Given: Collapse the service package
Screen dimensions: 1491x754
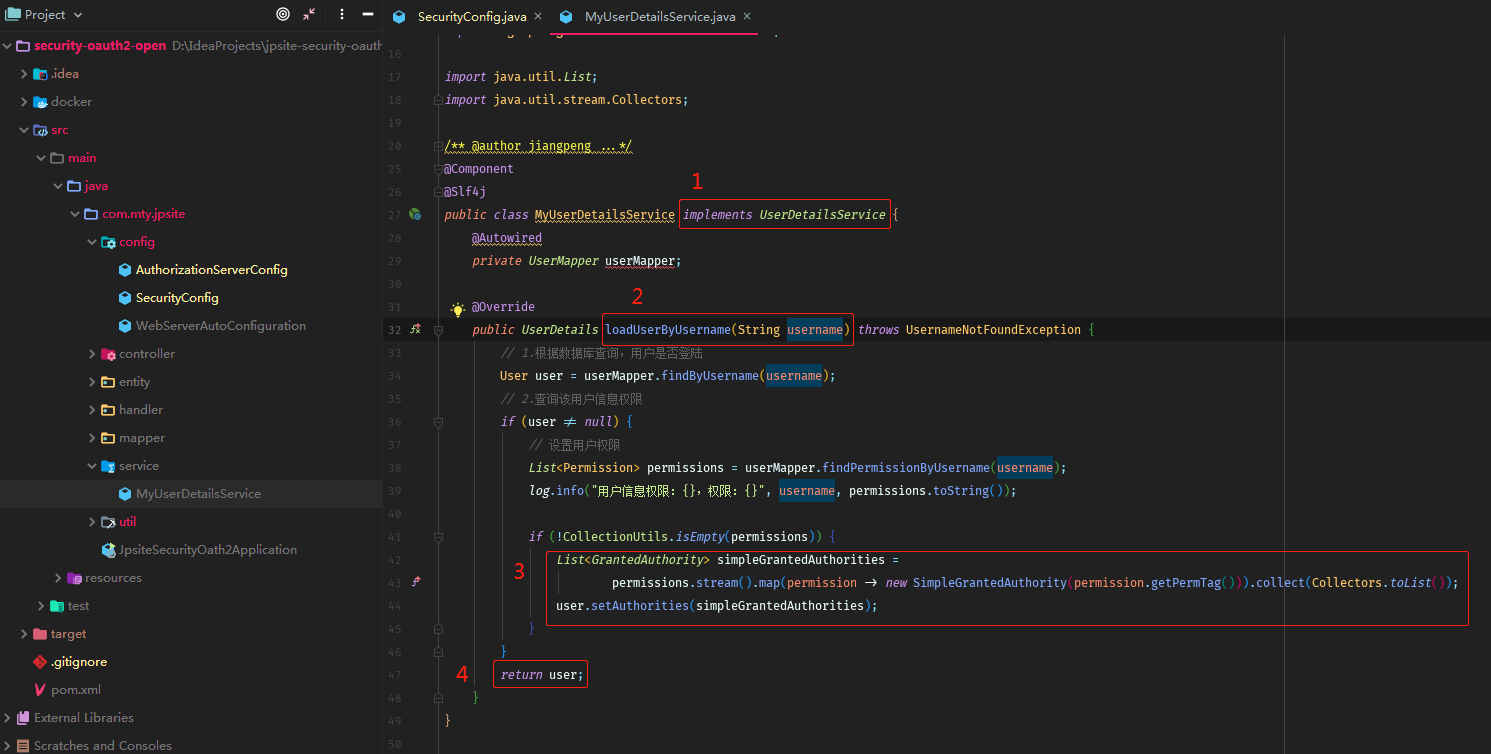Looking at the screenshot, I should point(92,466).
